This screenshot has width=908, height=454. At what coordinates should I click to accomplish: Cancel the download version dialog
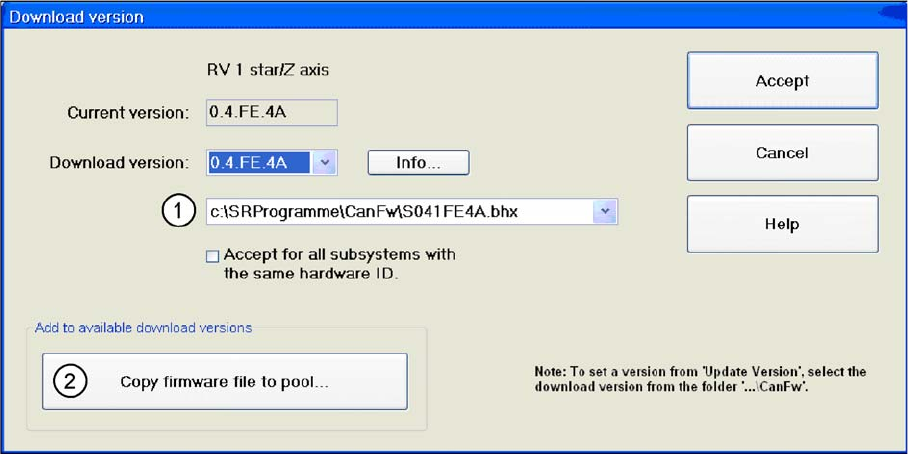782,153
